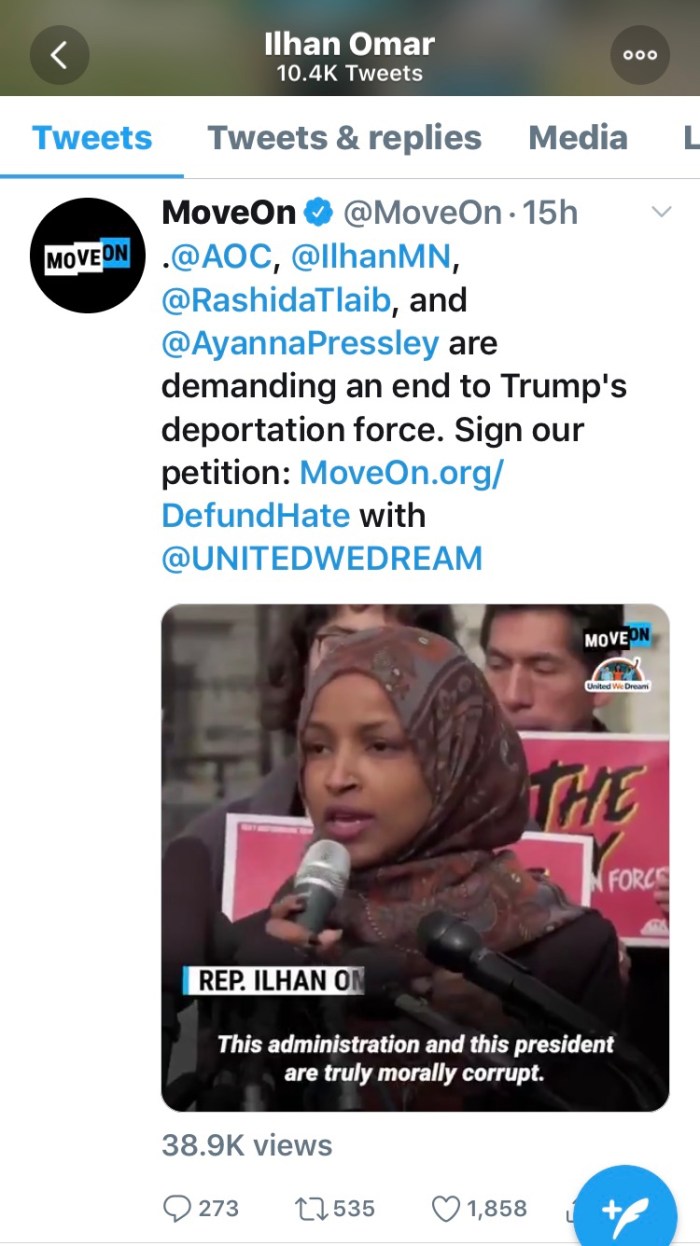Play the Rep. Ilhan Omar video
The image size is (700, 1246).
[x=415, y=857]
